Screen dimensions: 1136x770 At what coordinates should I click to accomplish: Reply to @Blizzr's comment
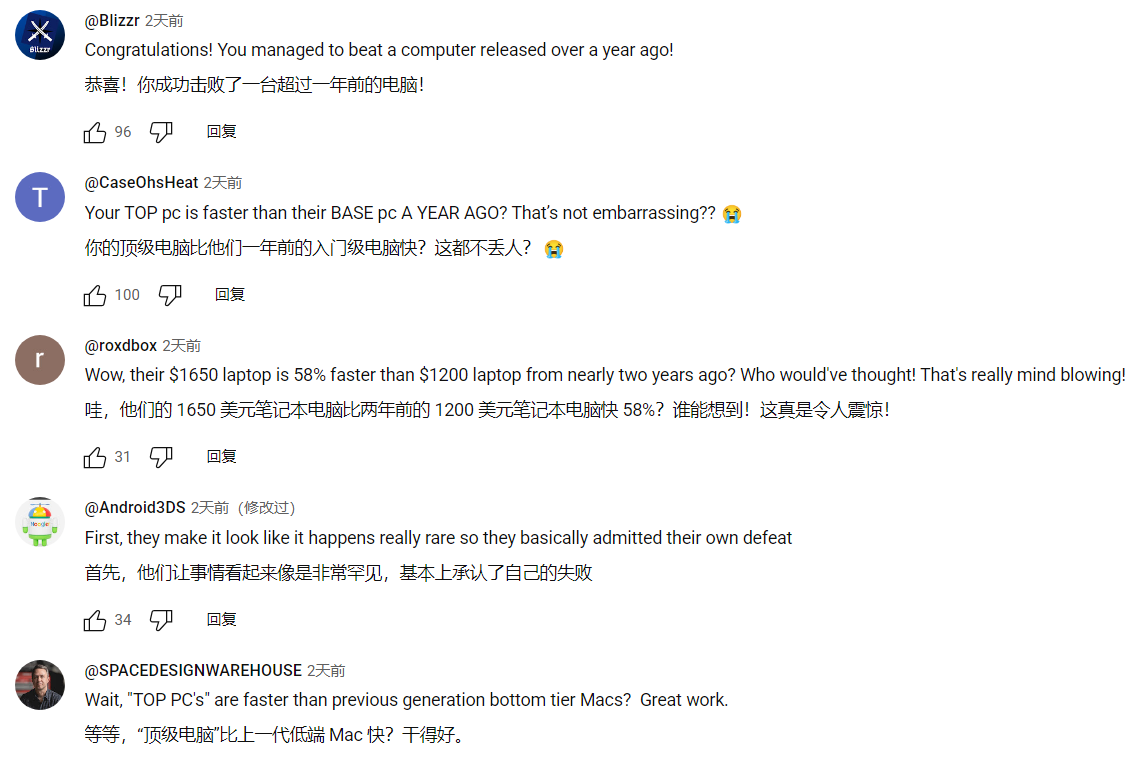click(222, 132)
